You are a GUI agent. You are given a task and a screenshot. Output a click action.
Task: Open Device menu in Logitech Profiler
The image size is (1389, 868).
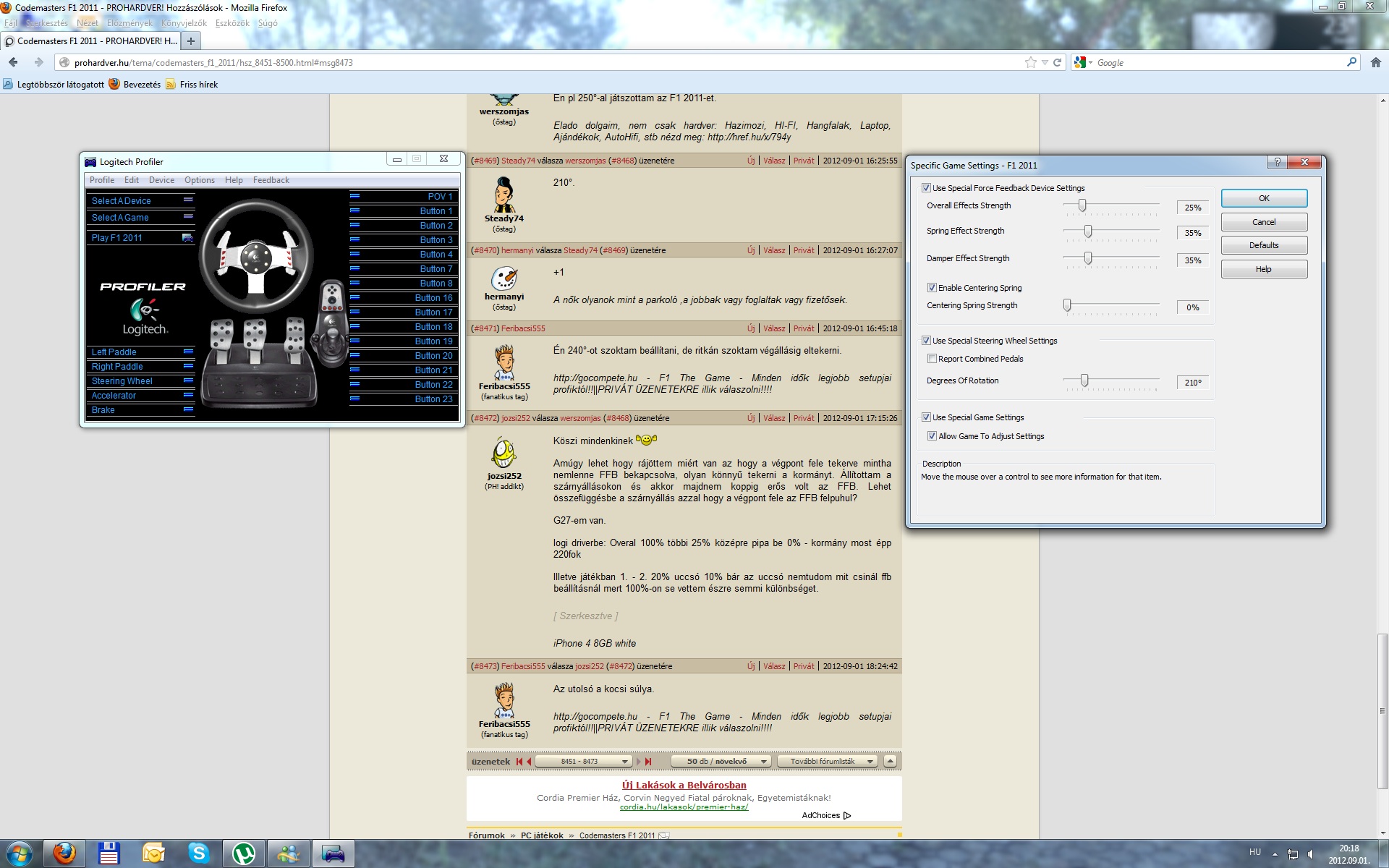(x=161, y=180)
